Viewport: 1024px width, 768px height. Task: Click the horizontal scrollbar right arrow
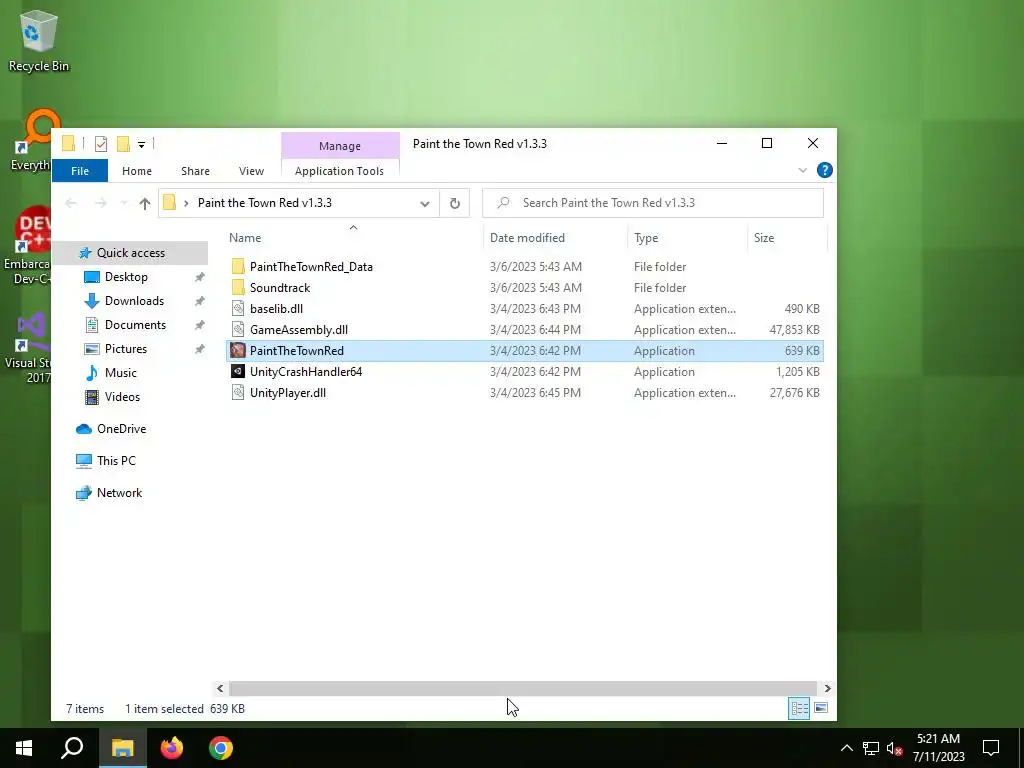pos(827,688)
